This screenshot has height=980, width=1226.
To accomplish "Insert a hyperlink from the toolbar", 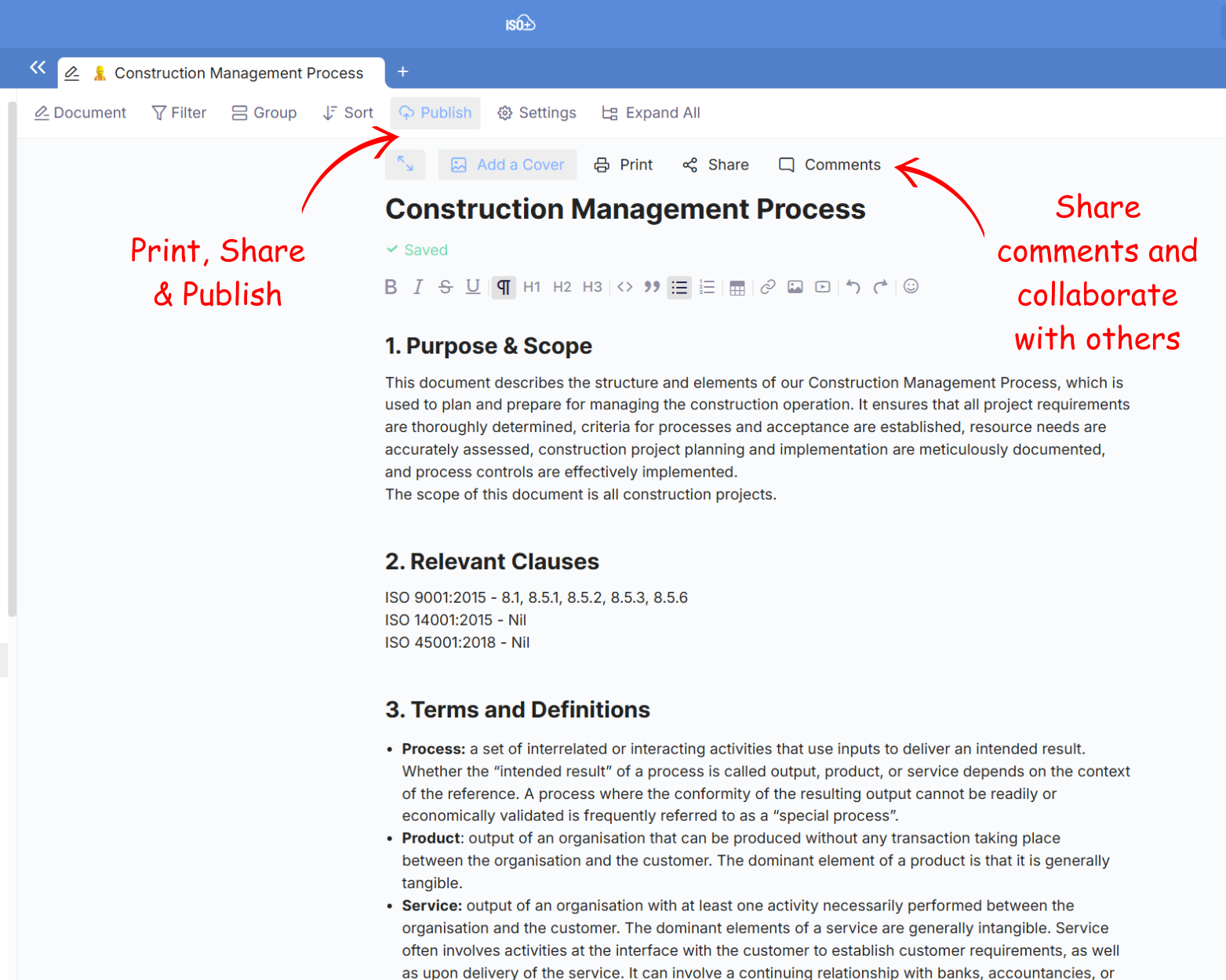I will (x=768, y=287).
